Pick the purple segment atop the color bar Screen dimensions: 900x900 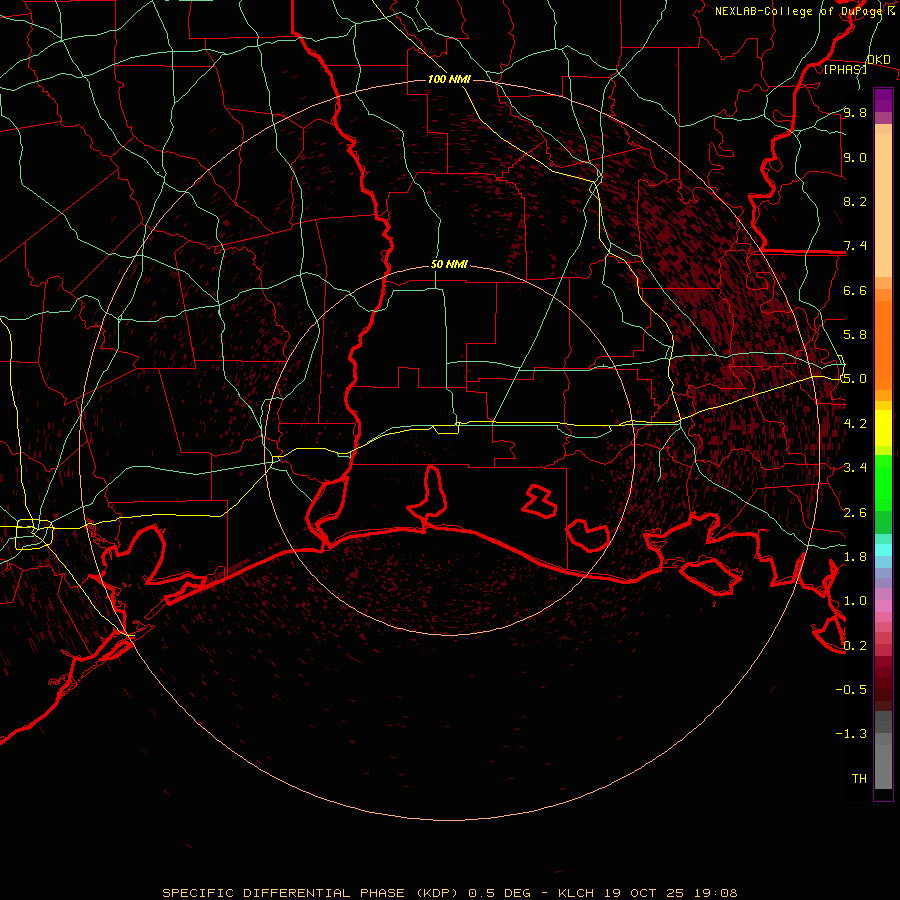coord(883,100)
